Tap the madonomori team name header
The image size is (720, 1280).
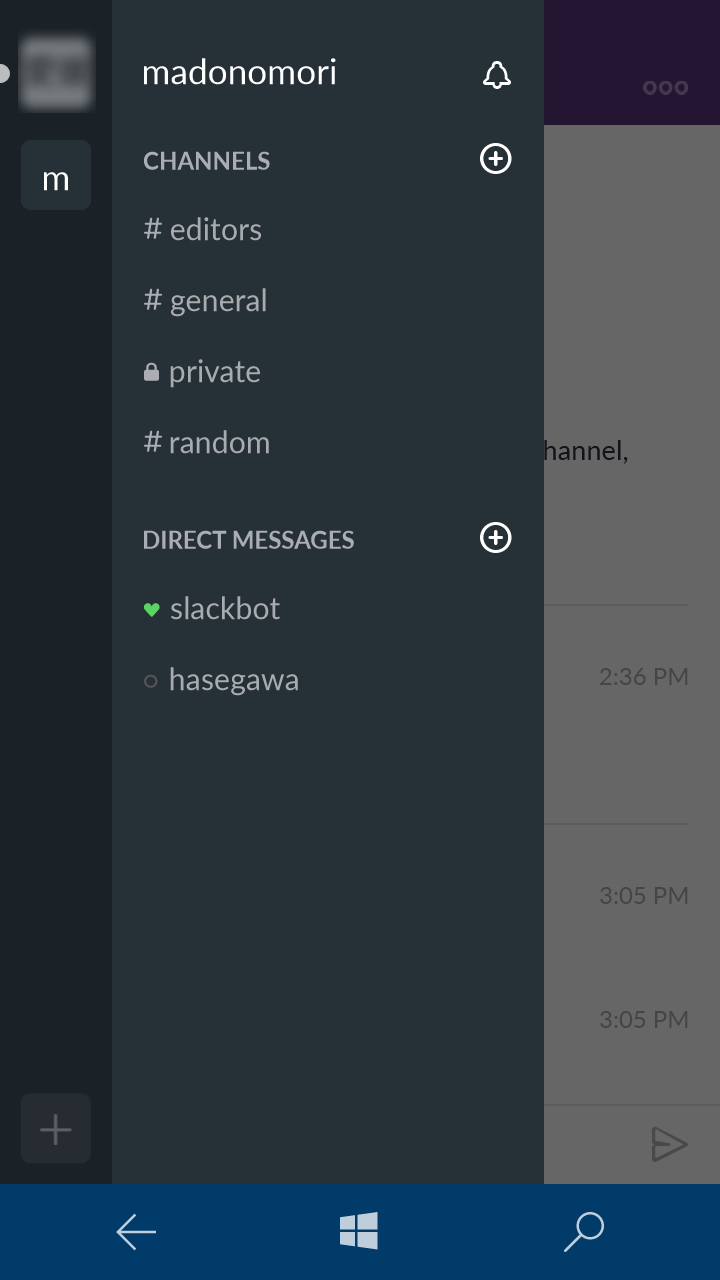(x=239, y=73)
